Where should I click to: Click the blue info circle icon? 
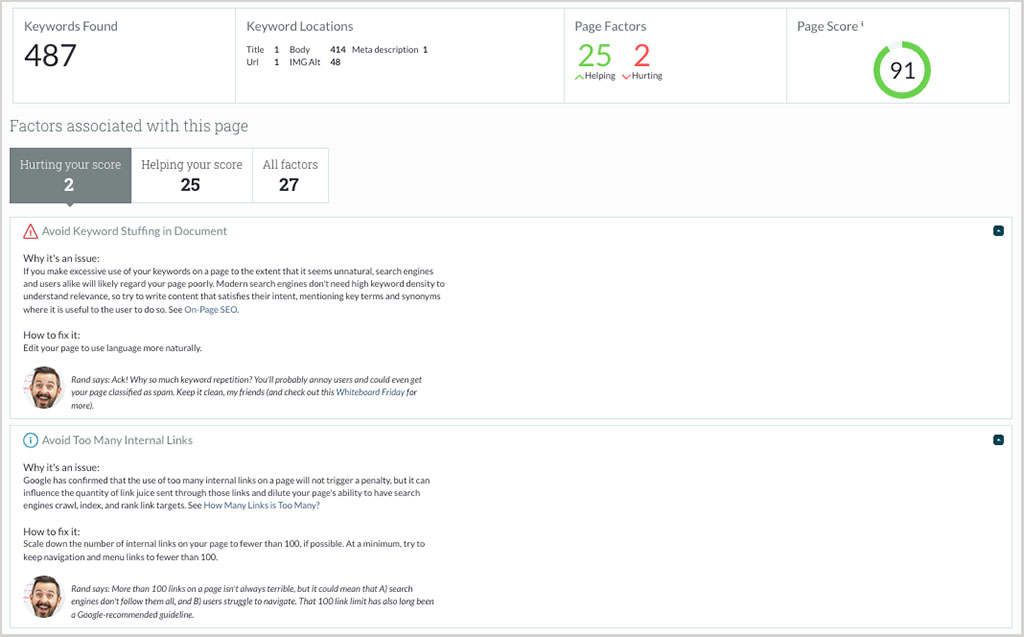(31, 440)
